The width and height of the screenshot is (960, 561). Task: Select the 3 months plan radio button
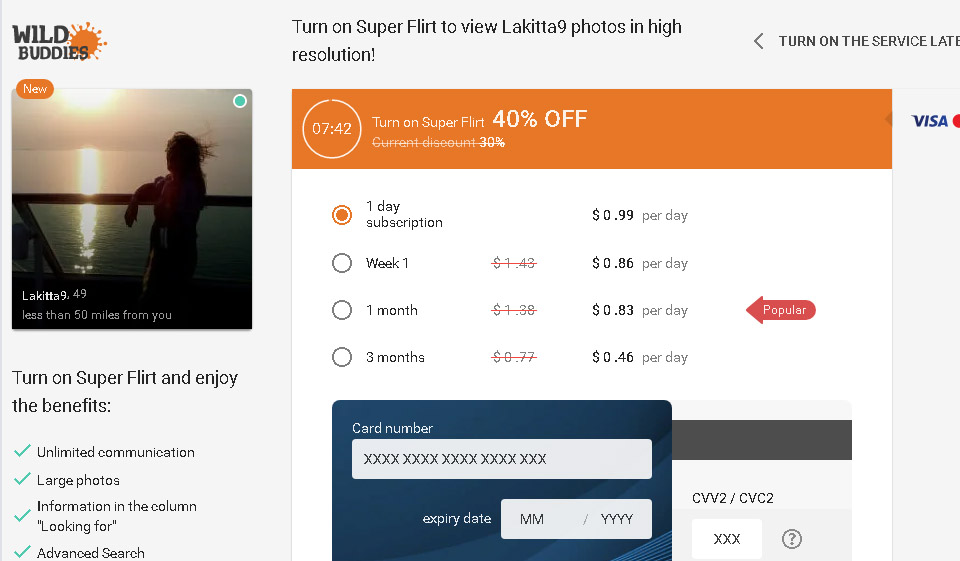(x=342, y=357)
